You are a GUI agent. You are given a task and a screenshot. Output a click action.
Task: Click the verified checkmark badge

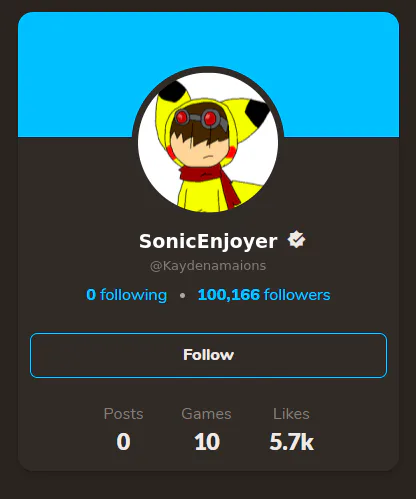(x=296, y=240)
